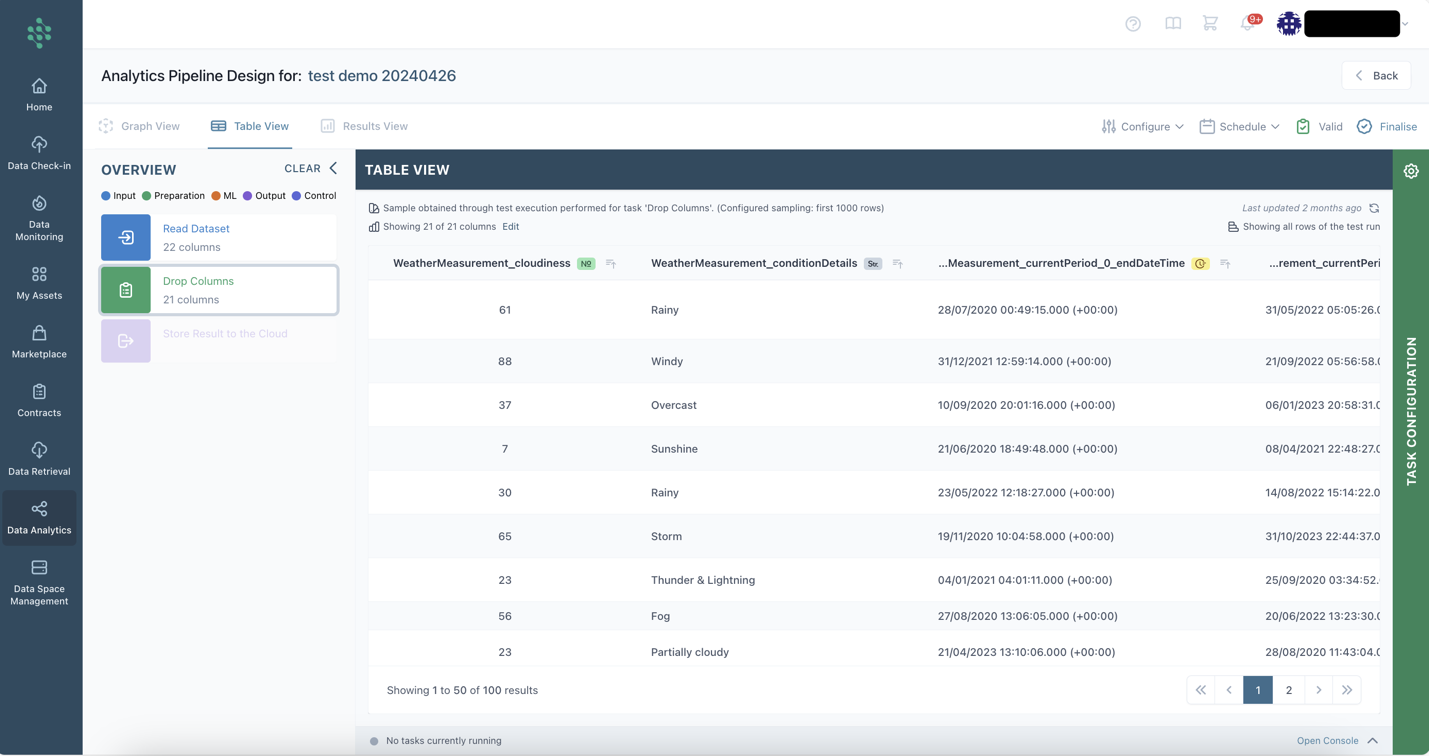Click sort icon for WeatherMeasurement_cloudiness column
Viewport: 1429px width, 756px height.
coord(611,264)
